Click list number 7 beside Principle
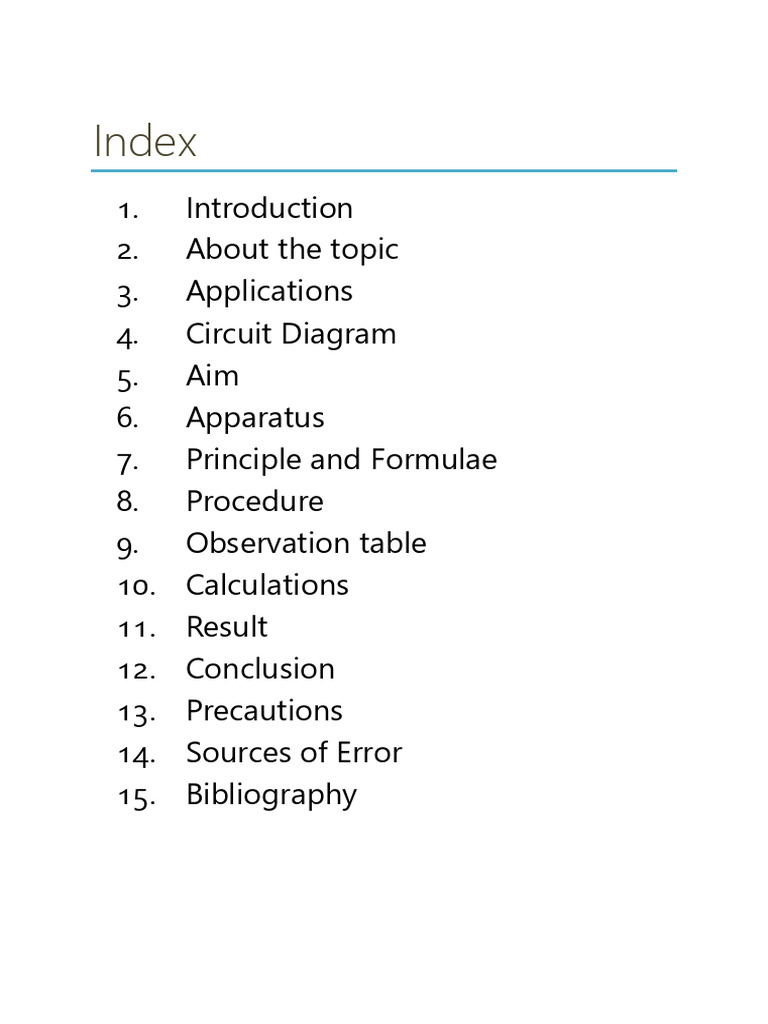This screenshot has height=1024, width=768. [127, 462]
